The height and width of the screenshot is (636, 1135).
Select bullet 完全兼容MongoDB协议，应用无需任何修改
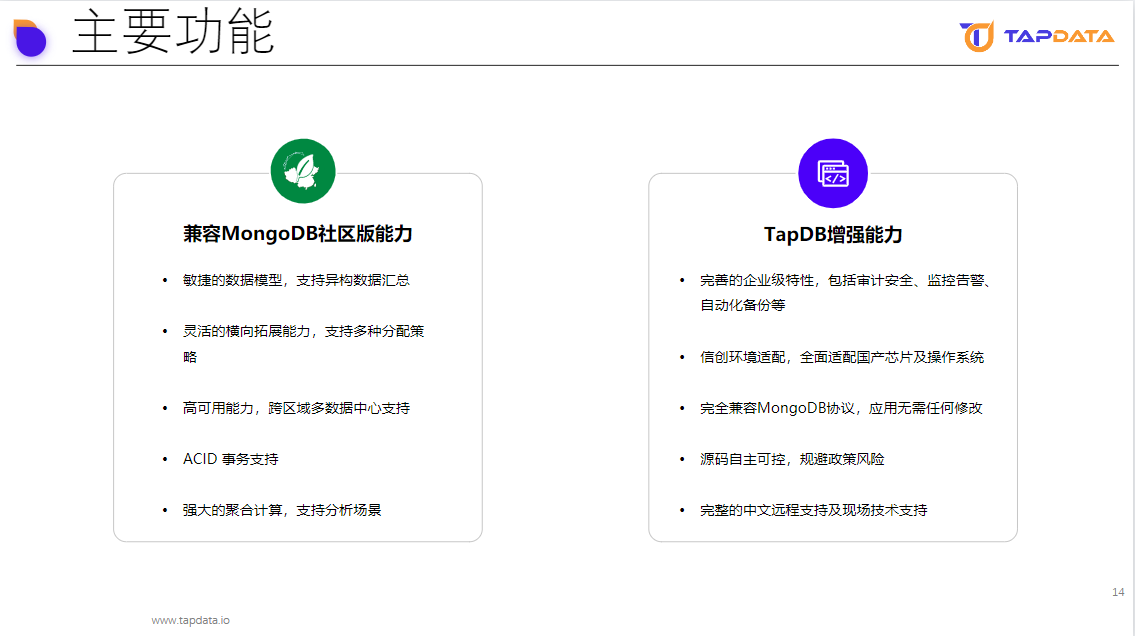841,408
